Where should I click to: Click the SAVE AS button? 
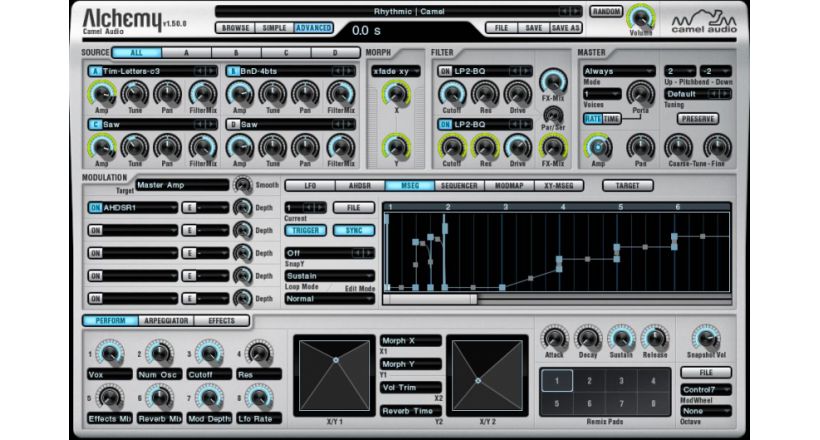point(565,28)
